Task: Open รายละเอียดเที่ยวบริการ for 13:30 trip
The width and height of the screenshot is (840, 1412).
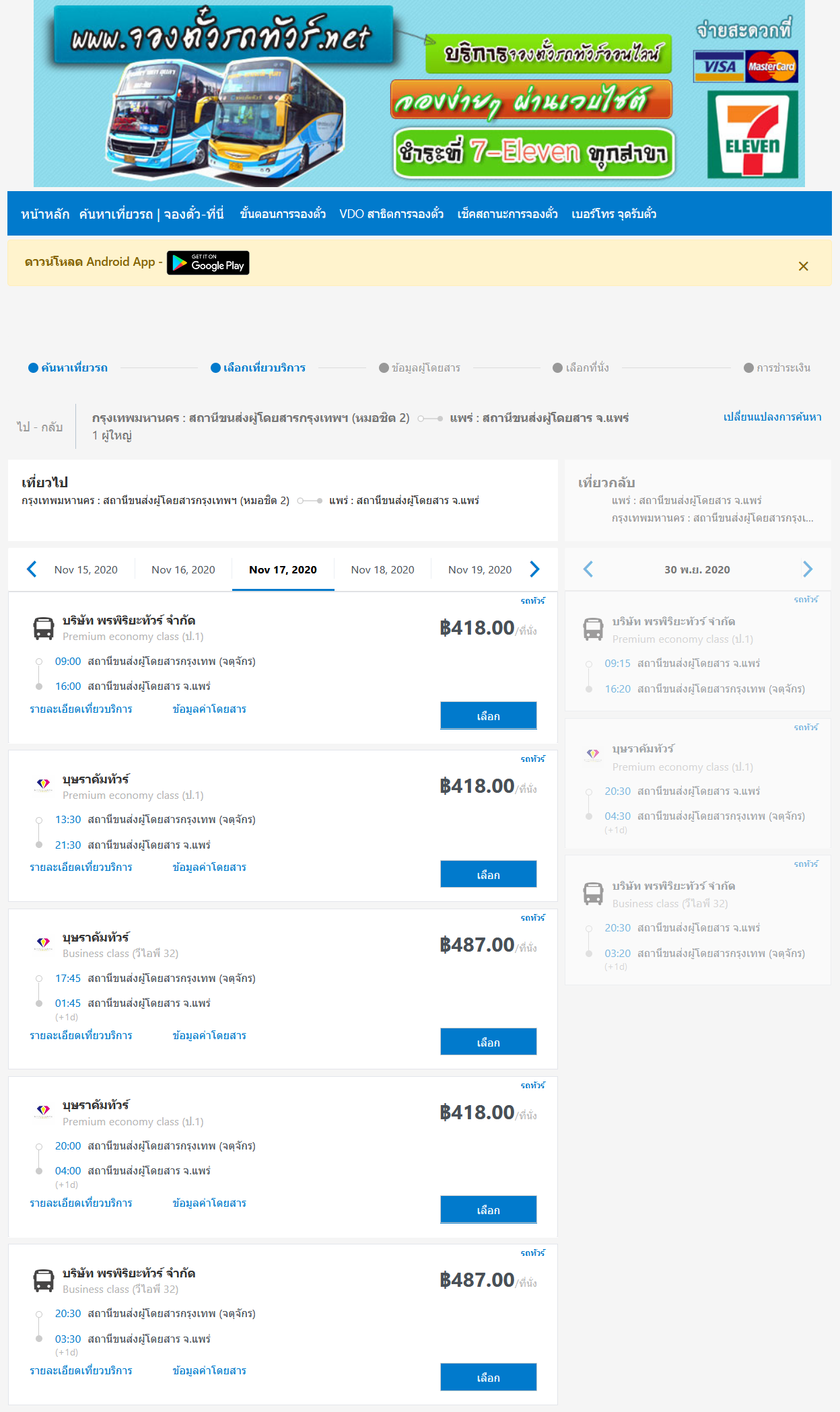Action: 81,868
